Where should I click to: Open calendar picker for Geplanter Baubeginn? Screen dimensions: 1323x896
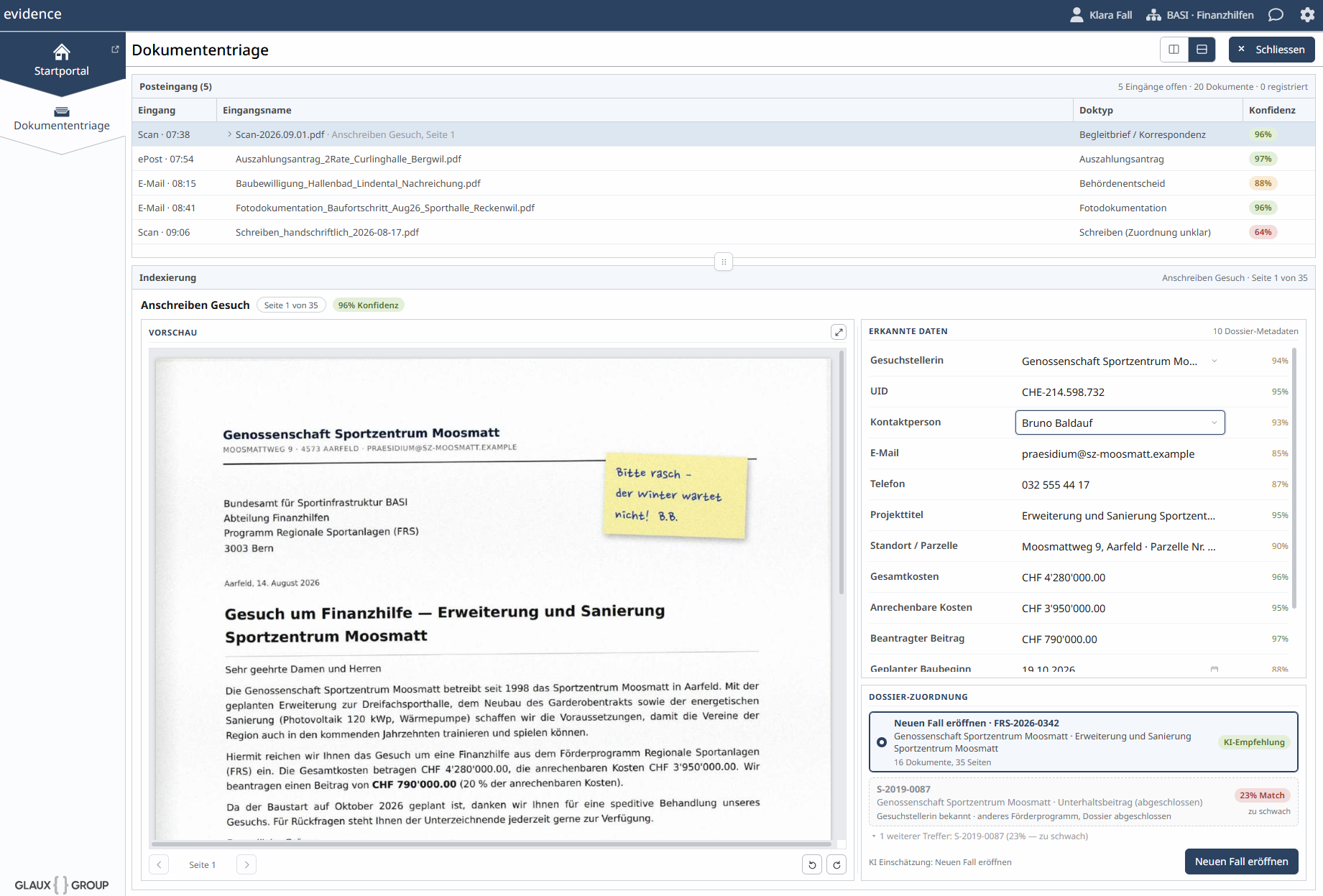tap(1214, 669)
